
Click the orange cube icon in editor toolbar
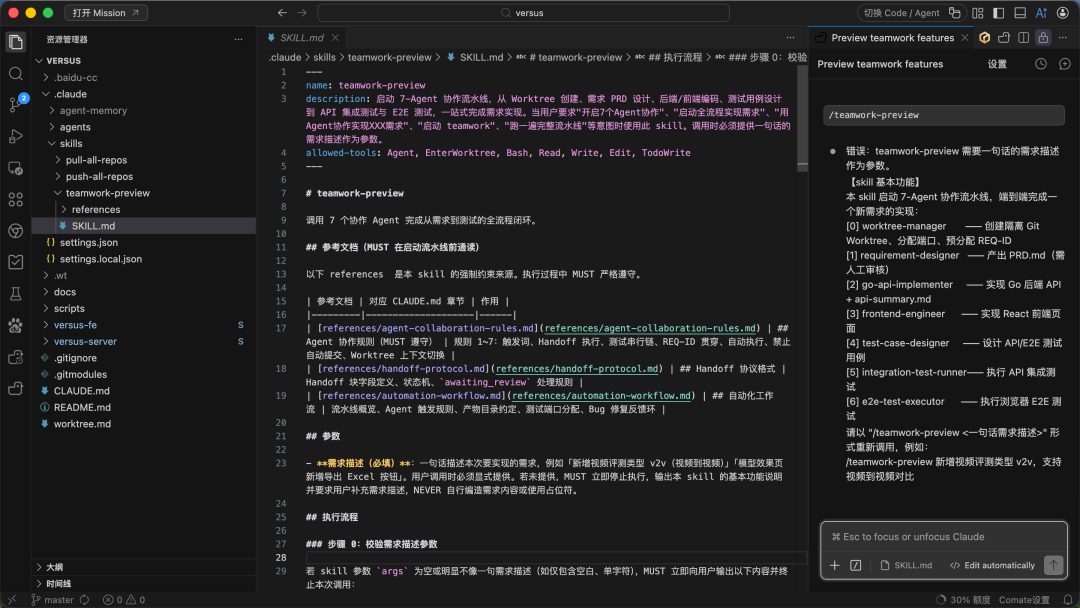(x=984, y=38)
